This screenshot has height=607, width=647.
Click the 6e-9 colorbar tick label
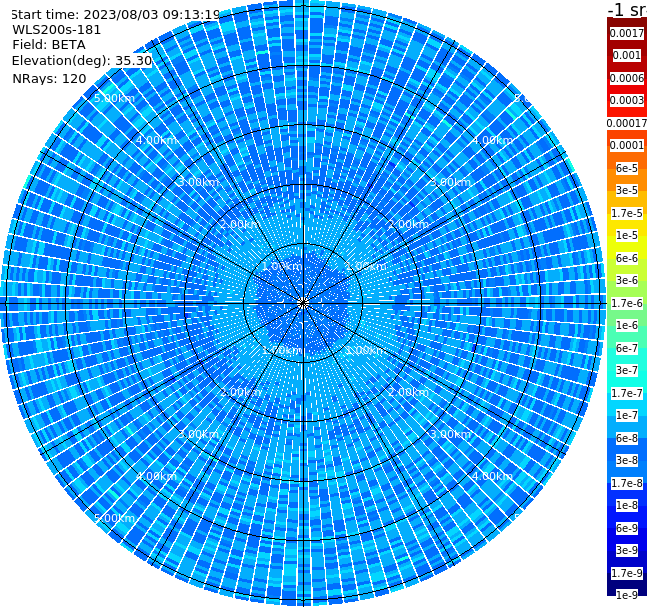click(x=627, y=528)
